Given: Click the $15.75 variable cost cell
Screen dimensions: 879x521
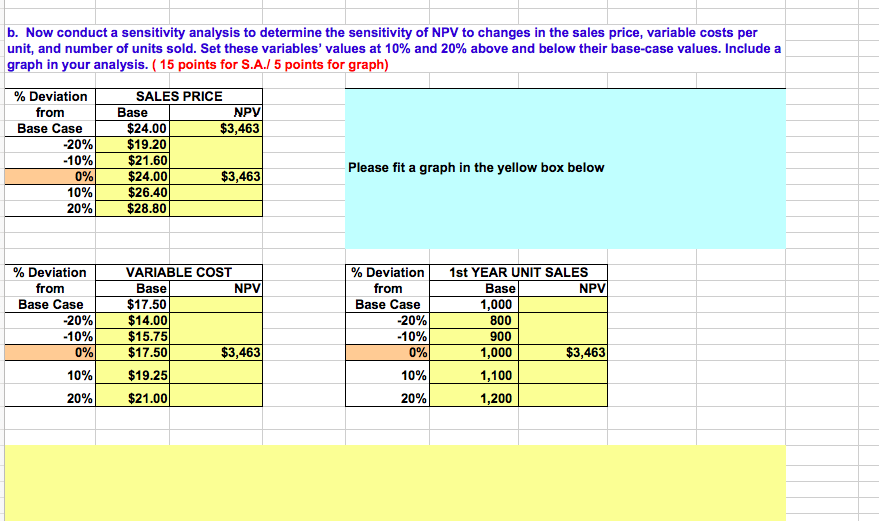Looking at the screenshot, I should coord(132,336).
